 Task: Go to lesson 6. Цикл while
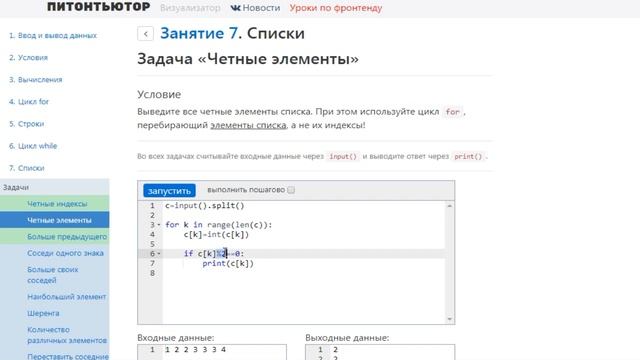point(33,146)
